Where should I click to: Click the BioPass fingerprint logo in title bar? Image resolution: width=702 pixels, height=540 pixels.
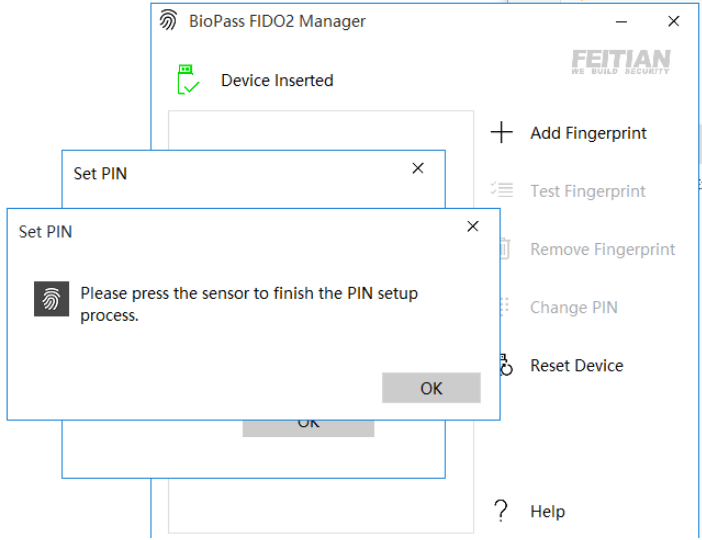click(169, 21)
